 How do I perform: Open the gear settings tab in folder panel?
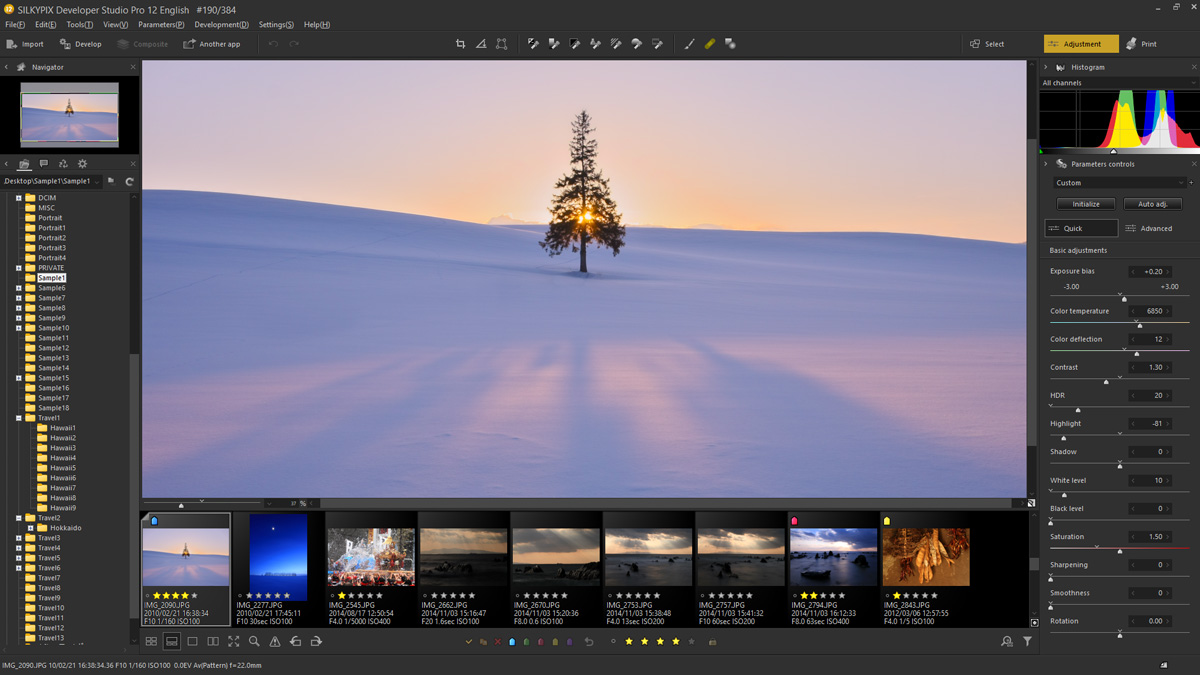pos(82,164)
